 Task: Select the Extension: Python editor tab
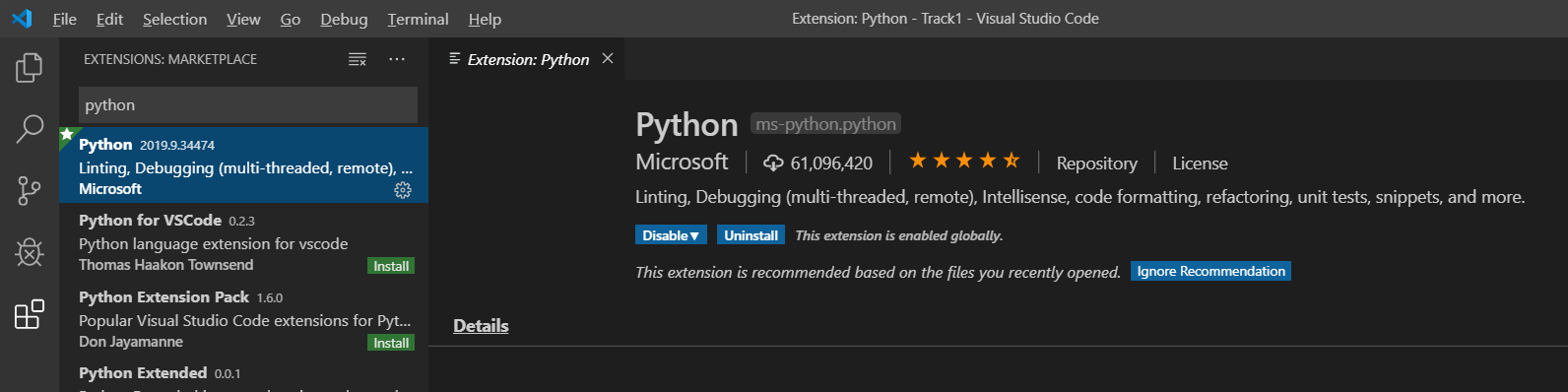tap(528, 59)
